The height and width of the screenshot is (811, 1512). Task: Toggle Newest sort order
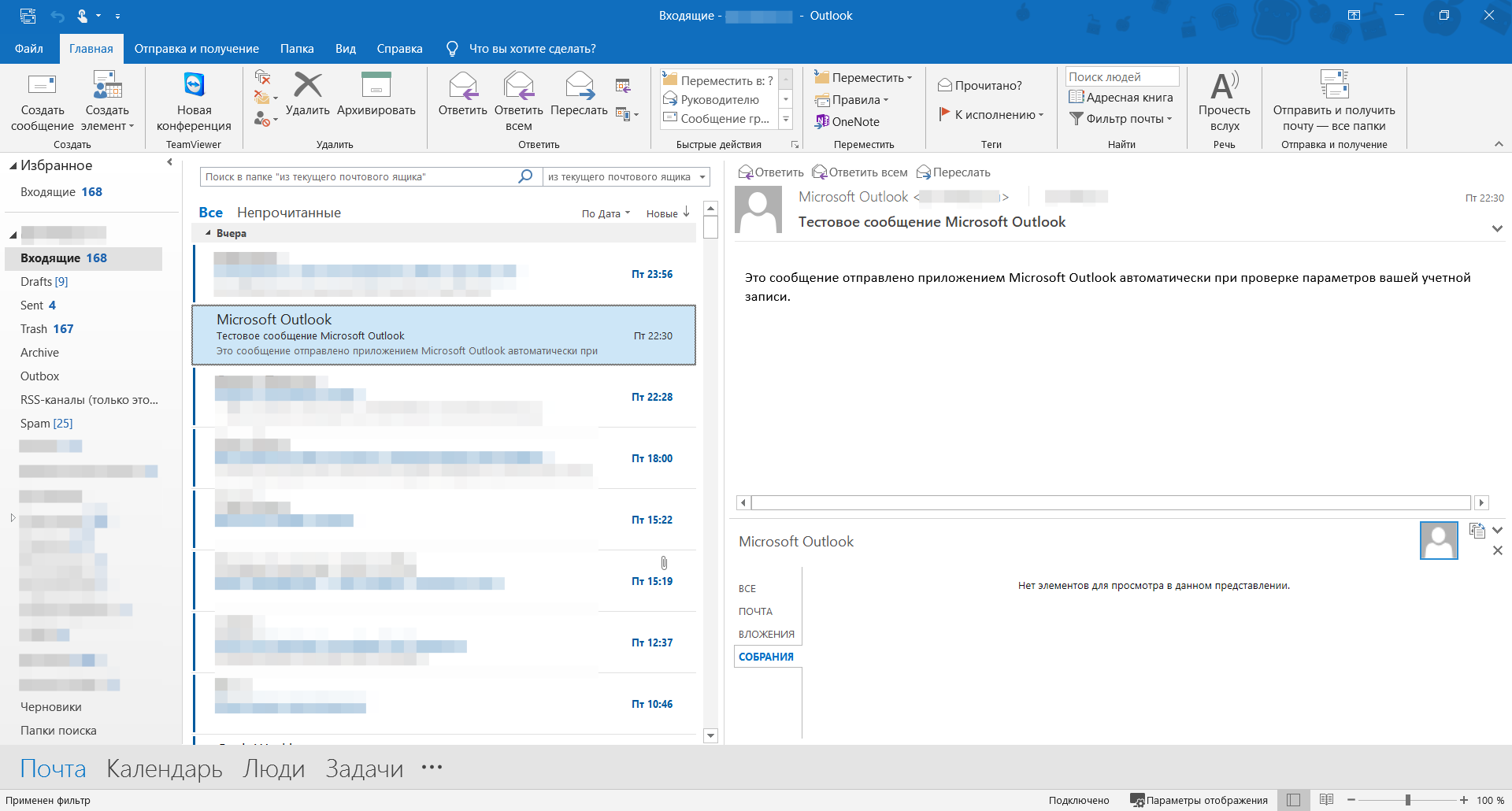[x=668, y=213]
